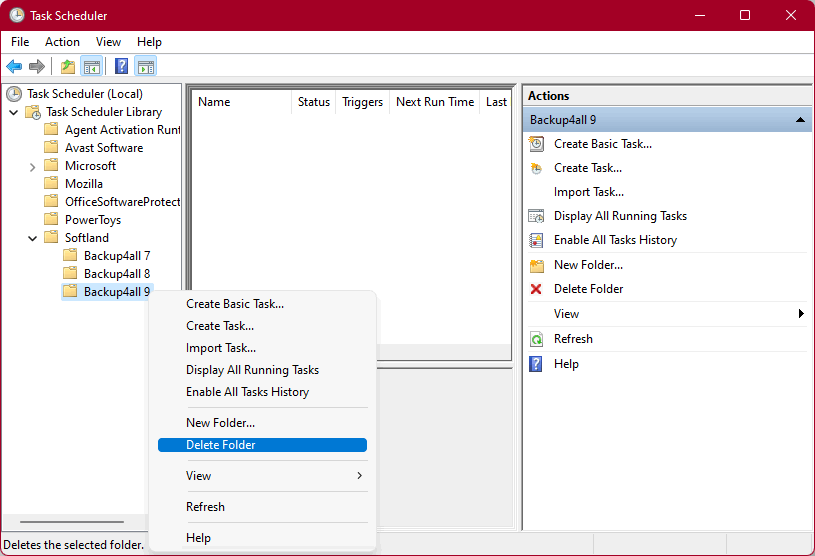This screenshot has height=556, width=815.
Task: Open the View menu in the menu bar
Action: pyautogui.click(x=108, y=42)
